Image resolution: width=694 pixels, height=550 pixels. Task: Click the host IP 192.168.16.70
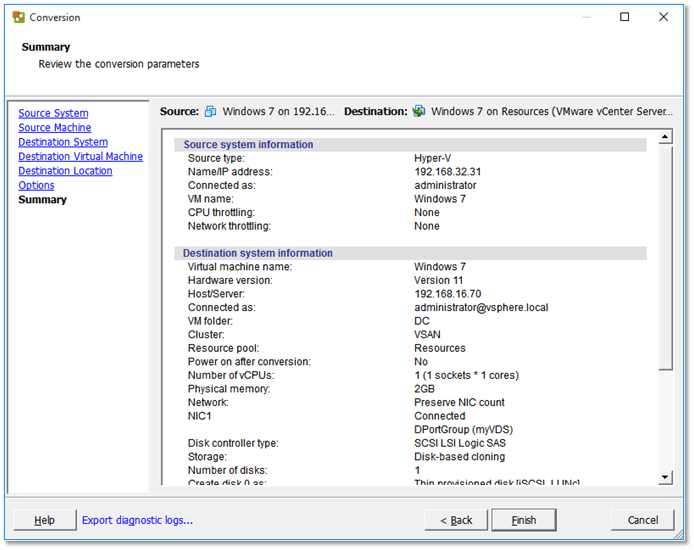coord(447,294)
